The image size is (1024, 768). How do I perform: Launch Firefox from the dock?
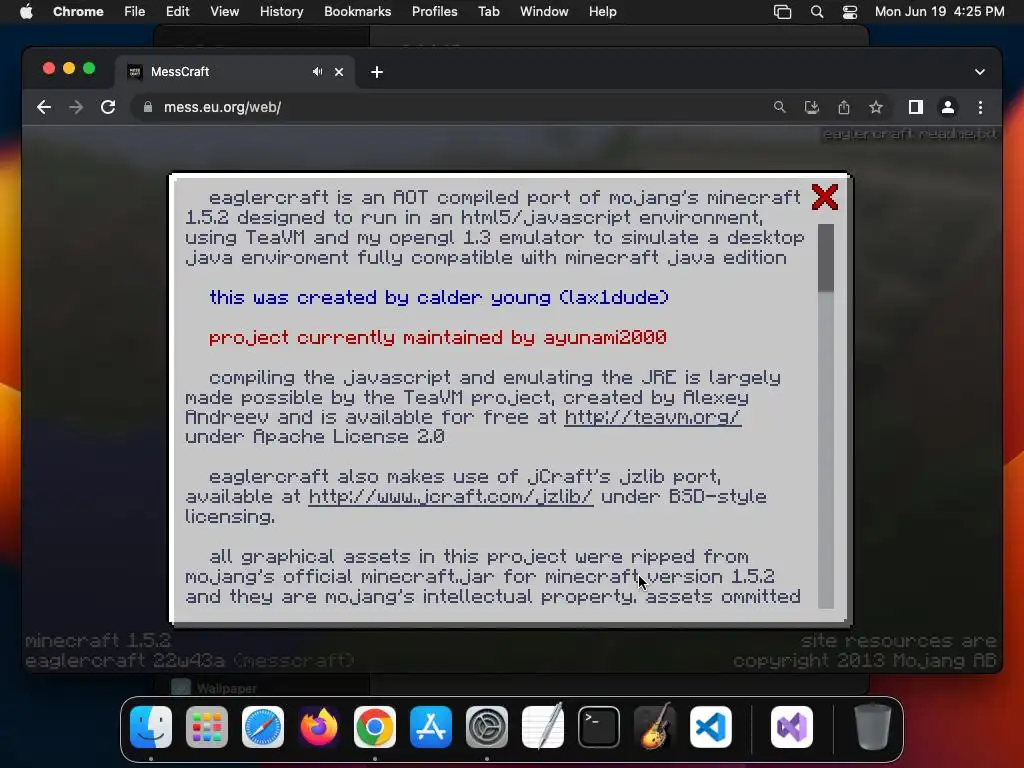click(x=319, y=727)
